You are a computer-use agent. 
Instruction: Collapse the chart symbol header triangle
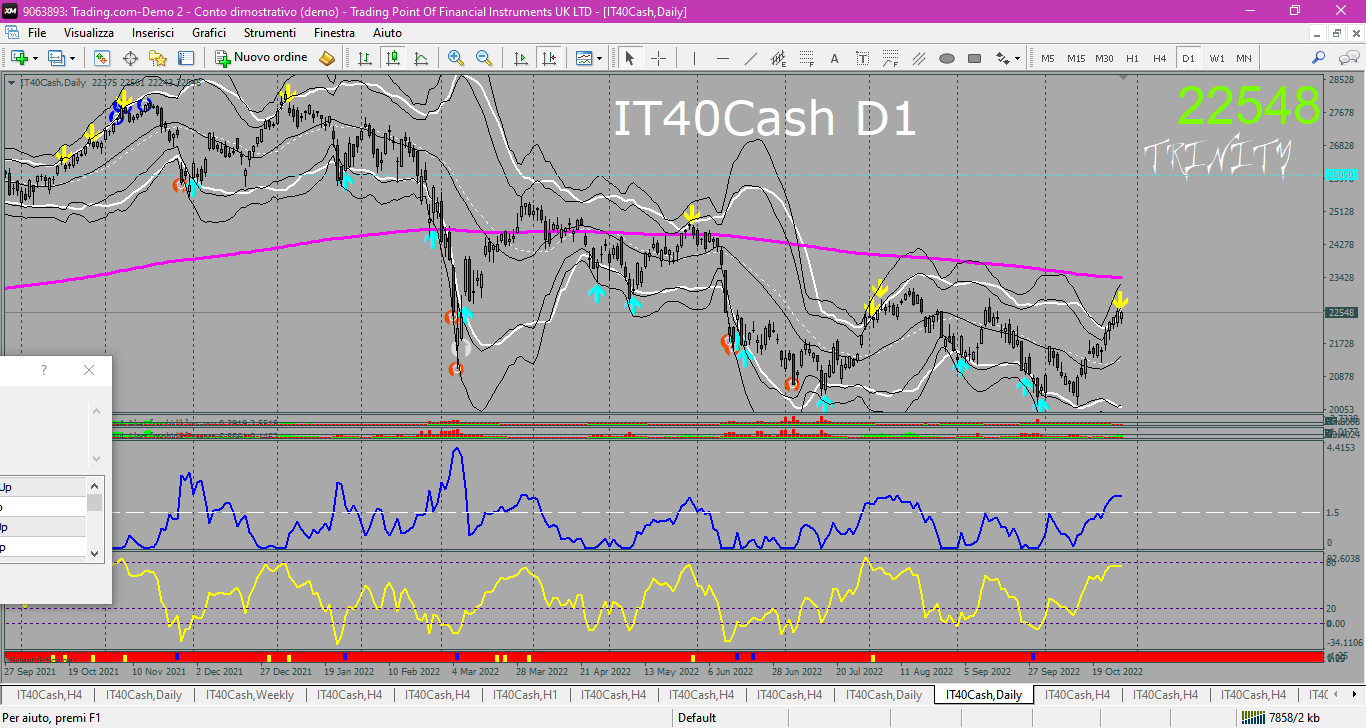click(11, 82)
